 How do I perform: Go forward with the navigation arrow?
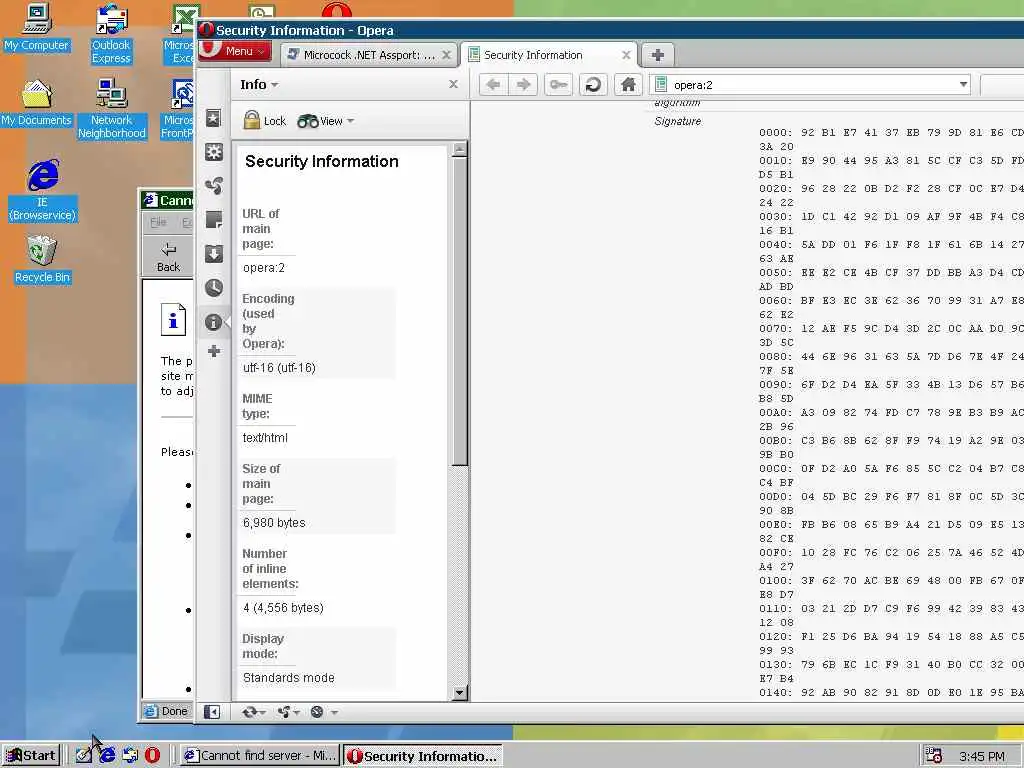[523, 84]
